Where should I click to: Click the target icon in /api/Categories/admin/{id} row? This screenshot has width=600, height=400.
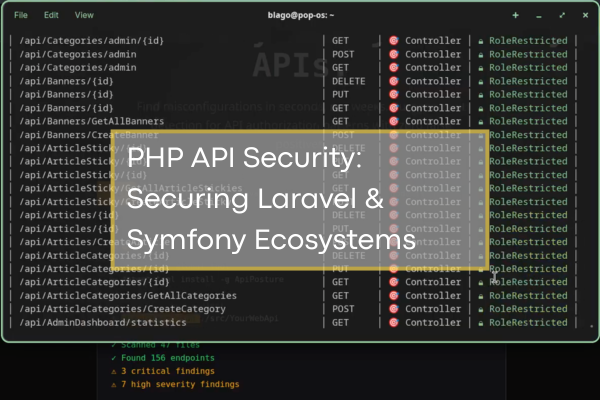click(x=394, y=41)
